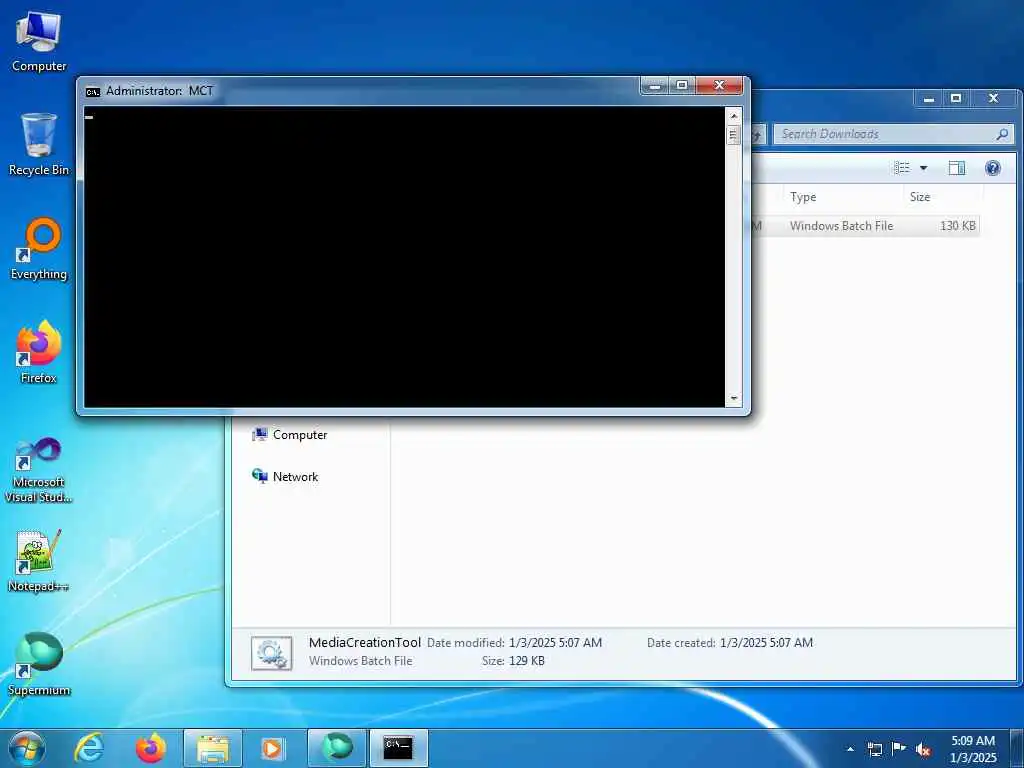
Task: Select the Microsoft Visual Studio desktop shortcut
Action: click(x=39, y=470)
